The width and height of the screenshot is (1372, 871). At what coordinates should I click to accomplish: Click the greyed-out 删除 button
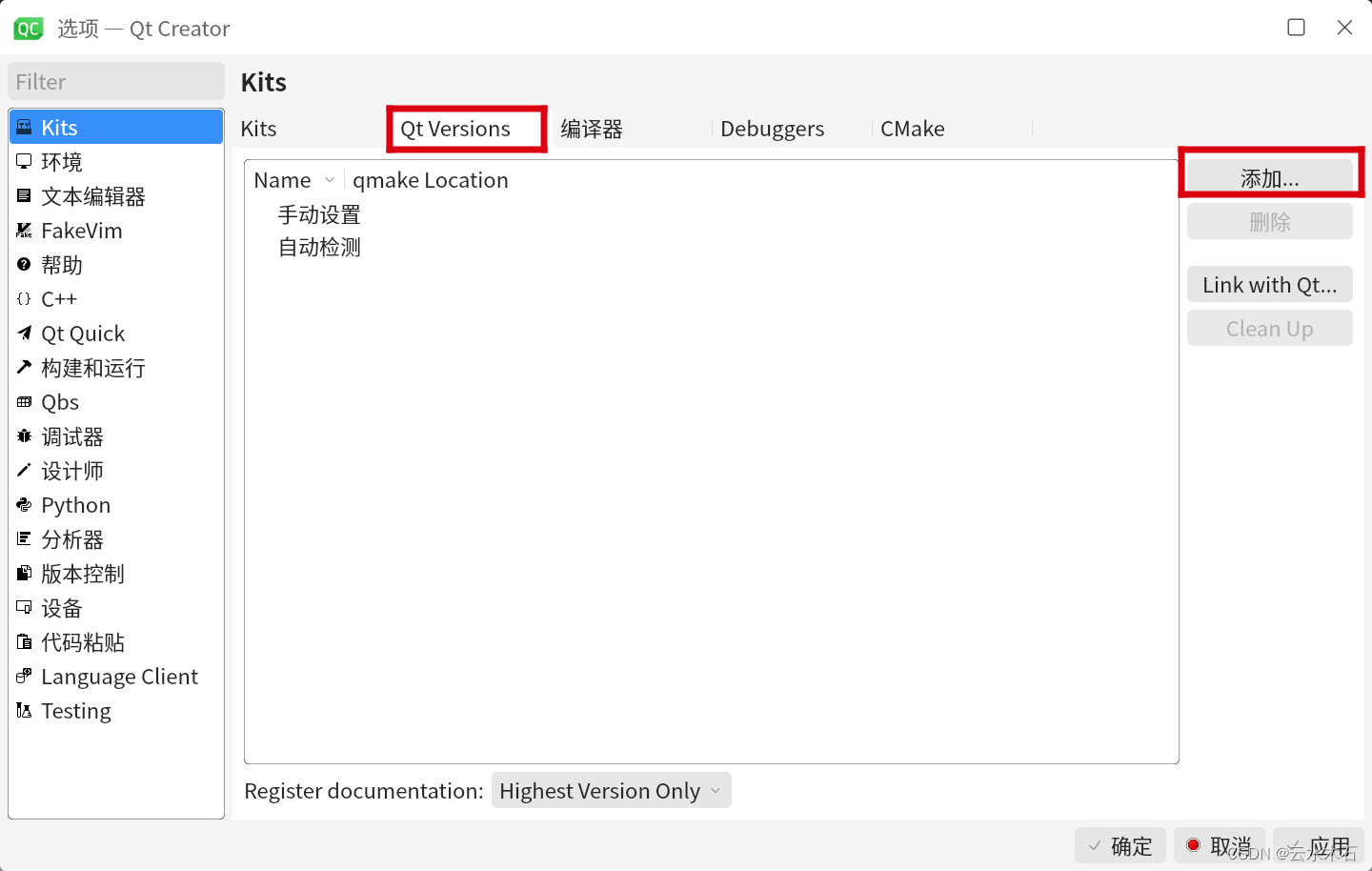[1270, 222]
